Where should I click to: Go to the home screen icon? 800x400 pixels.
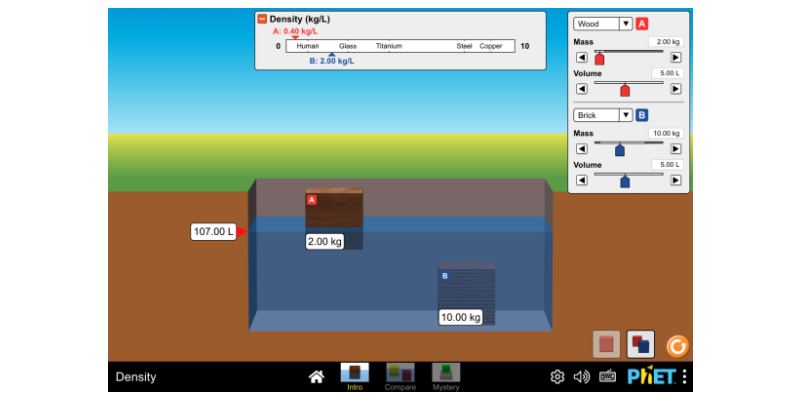[316, 377]
